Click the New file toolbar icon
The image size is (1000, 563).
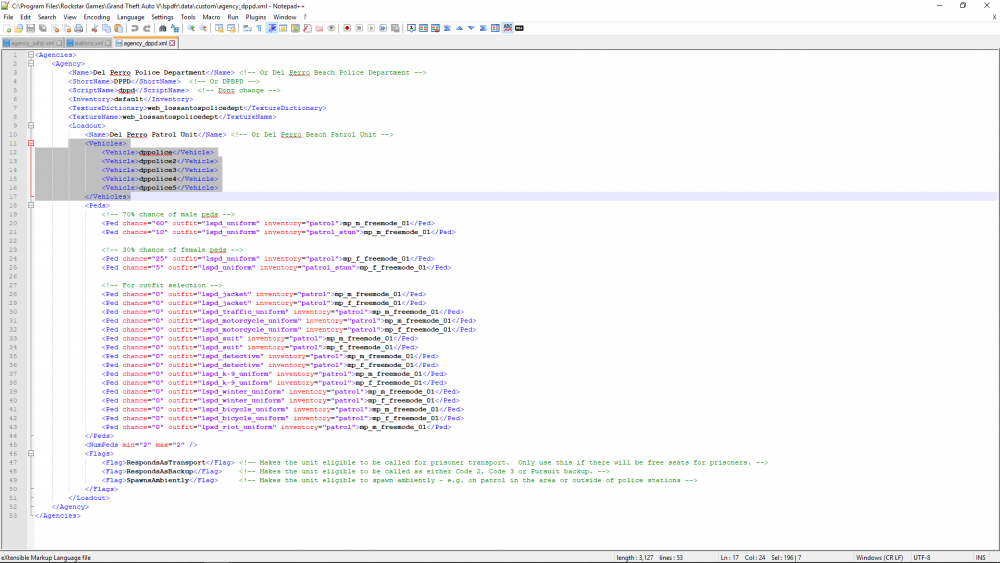6,28
